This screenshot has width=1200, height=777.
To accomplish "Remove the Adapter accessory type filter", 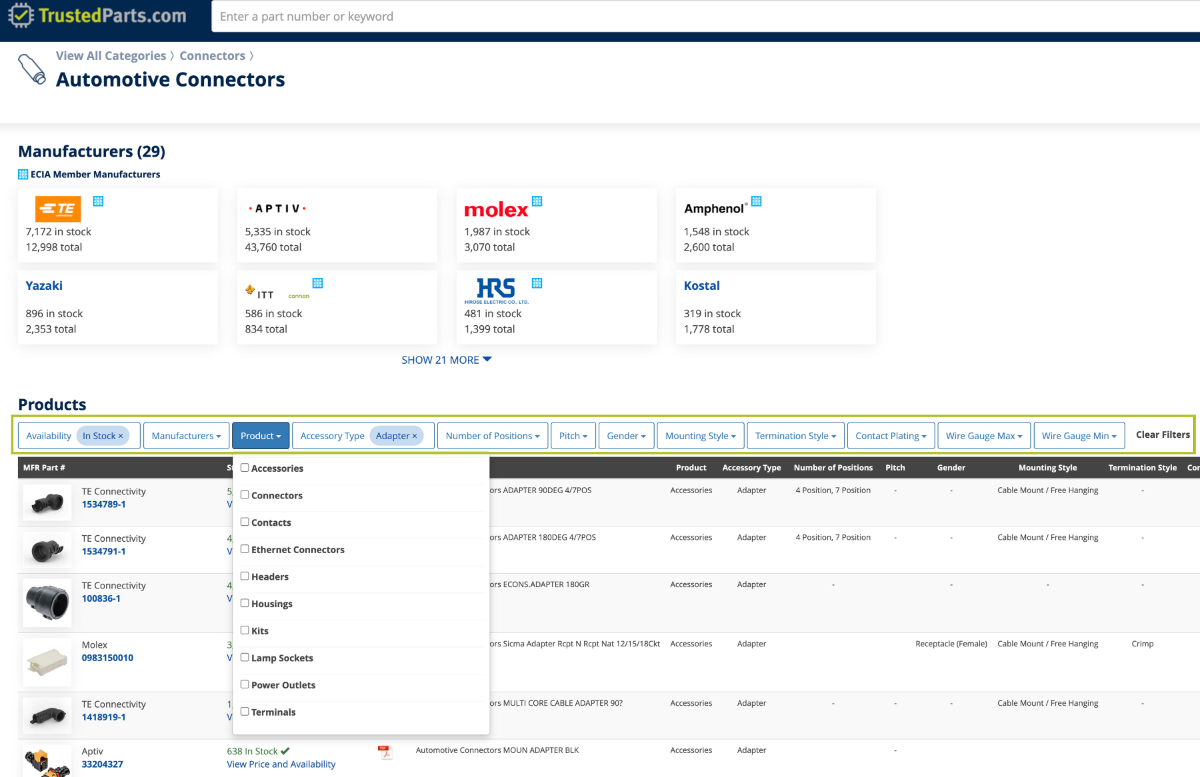I will [x=415, y=436].
